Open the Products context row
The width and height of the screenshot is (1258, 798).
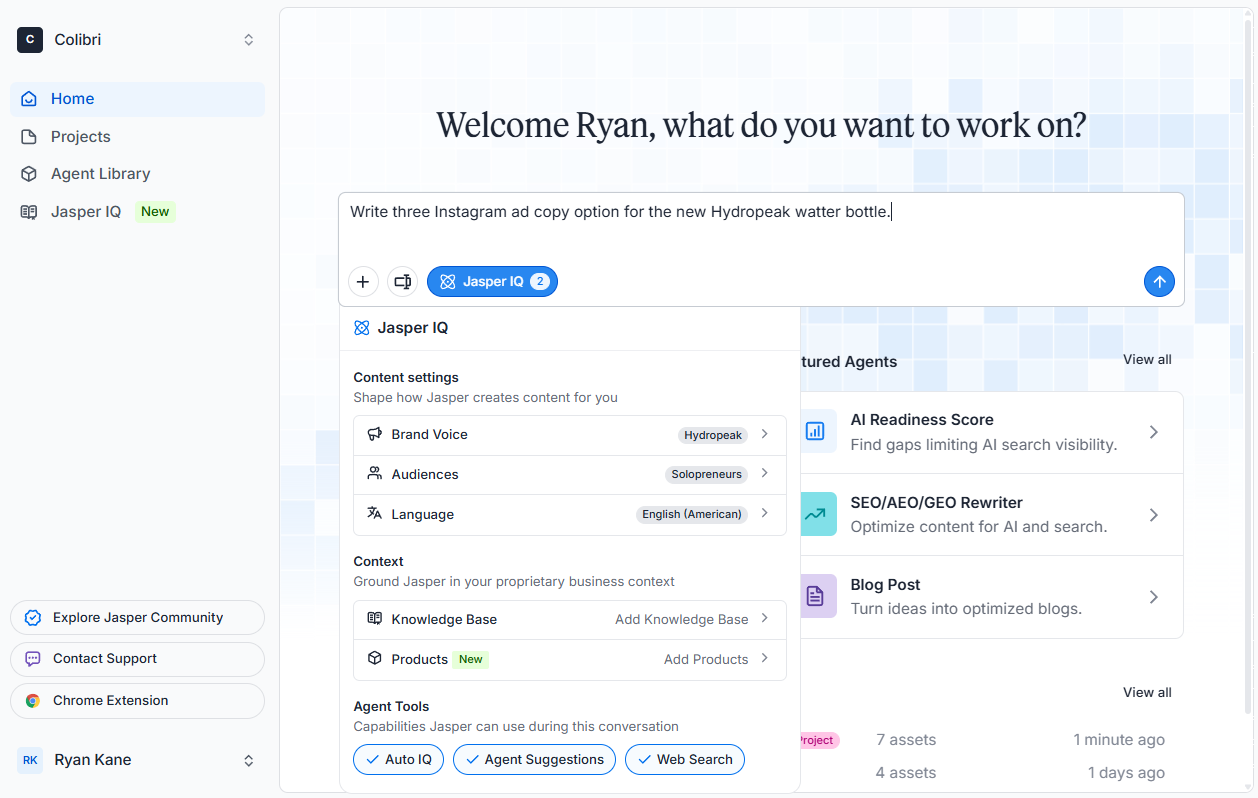(570, 660)
